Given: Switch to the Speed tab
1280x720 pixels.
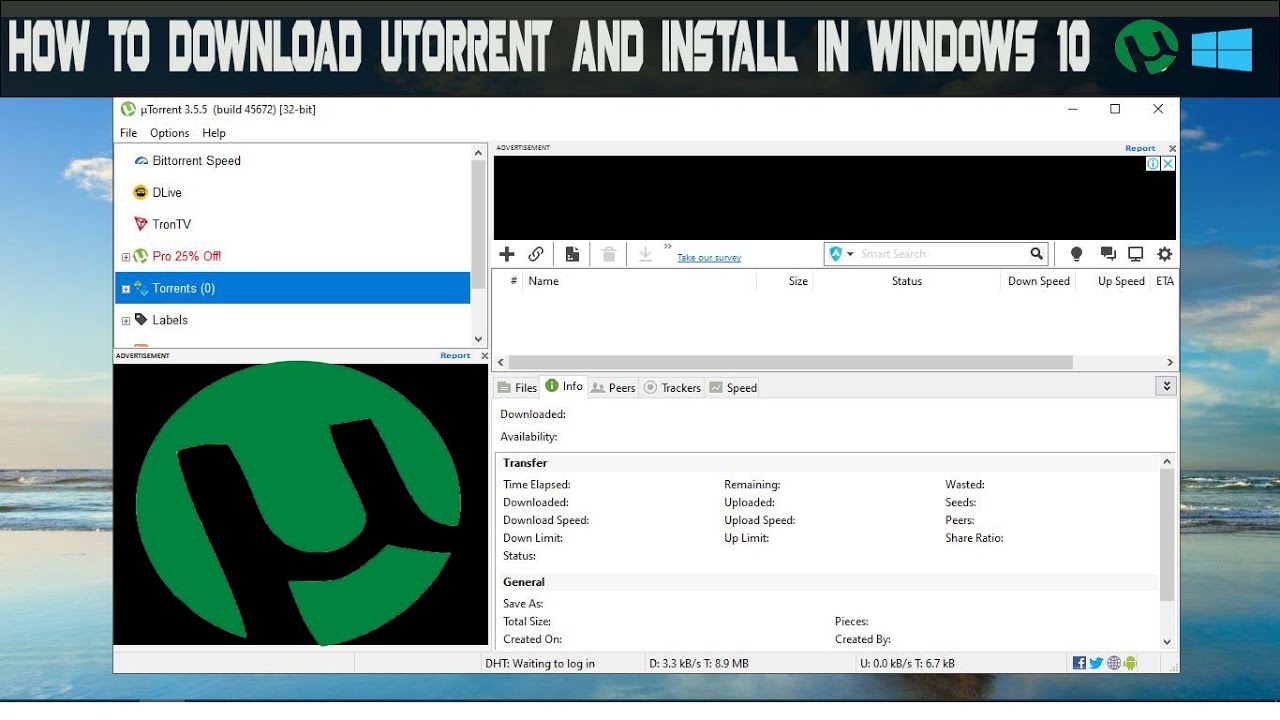Looking at the screenshot, I should point(733,387).
